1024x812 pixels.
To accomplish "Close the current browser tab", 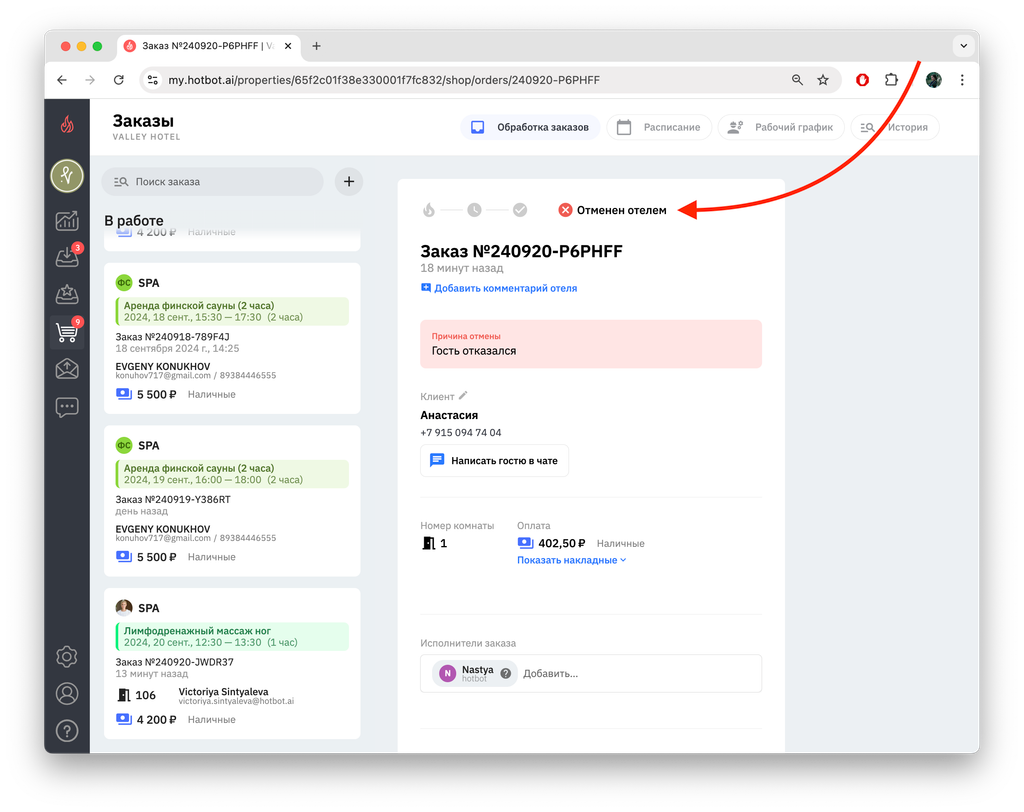I will pos(288,46).
